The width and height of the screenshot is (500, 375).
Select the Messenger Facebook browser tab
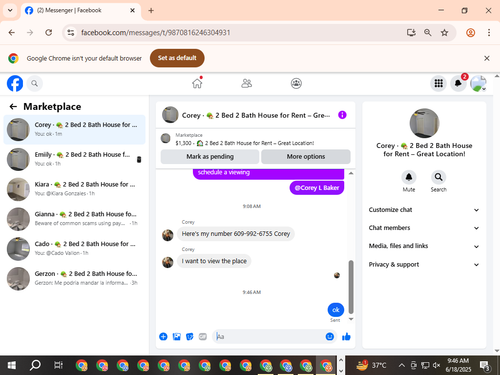80,10
